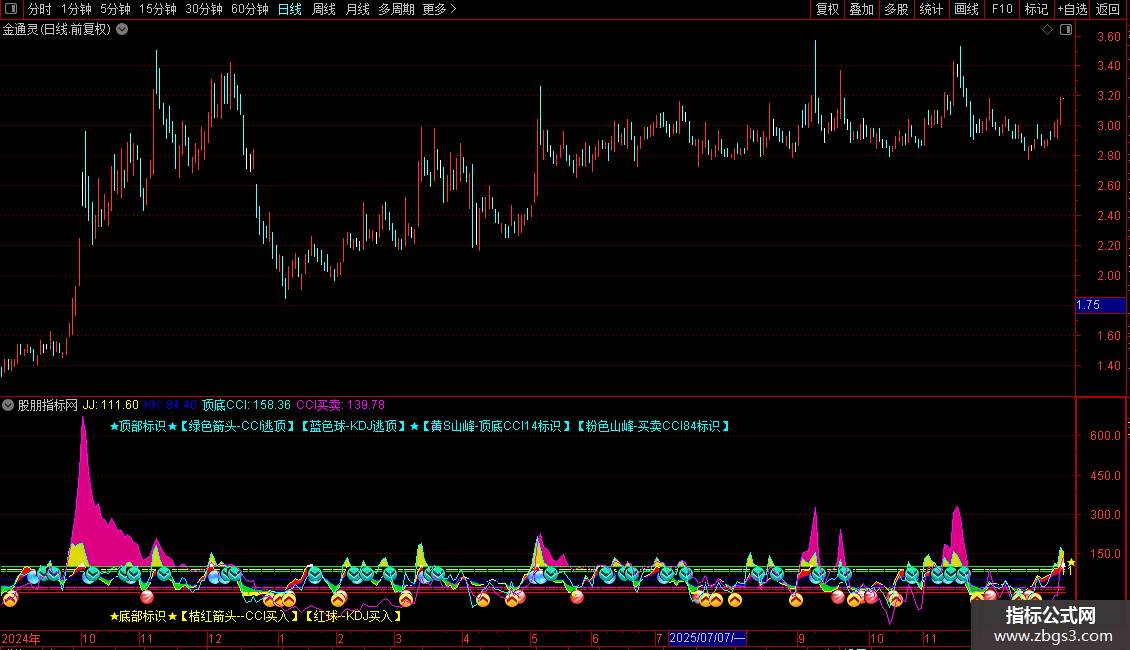The width and height of the screenshot is (1130, 650).
Task: Select the 30分钟 period
Action: (203, 9)
